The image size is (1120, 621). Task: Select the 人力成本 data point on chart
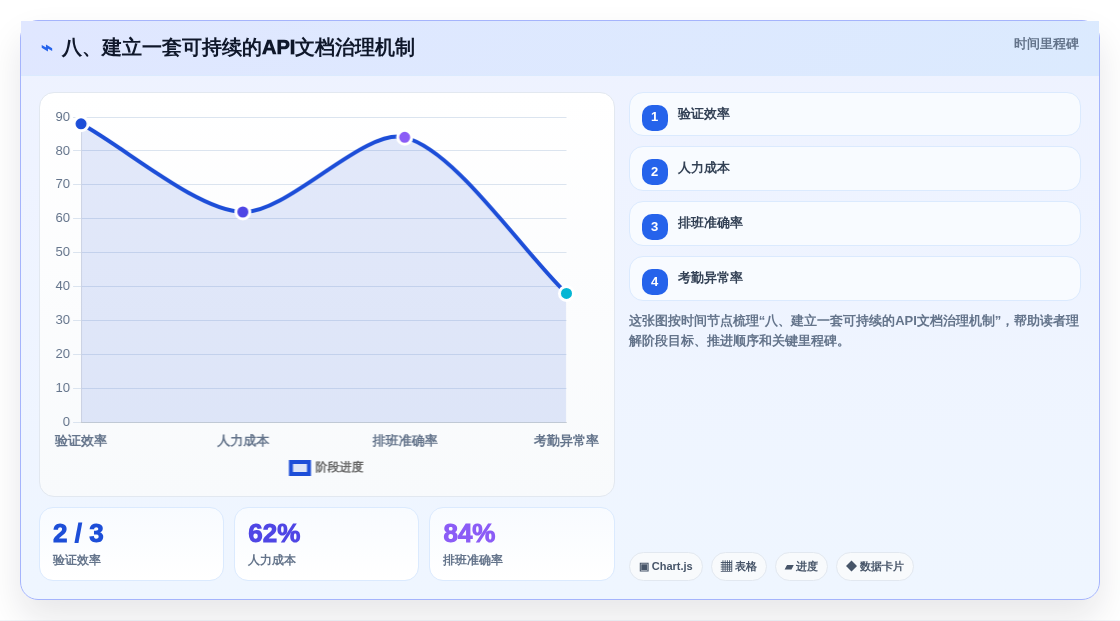pyautogui.click(x=243, y=212)
